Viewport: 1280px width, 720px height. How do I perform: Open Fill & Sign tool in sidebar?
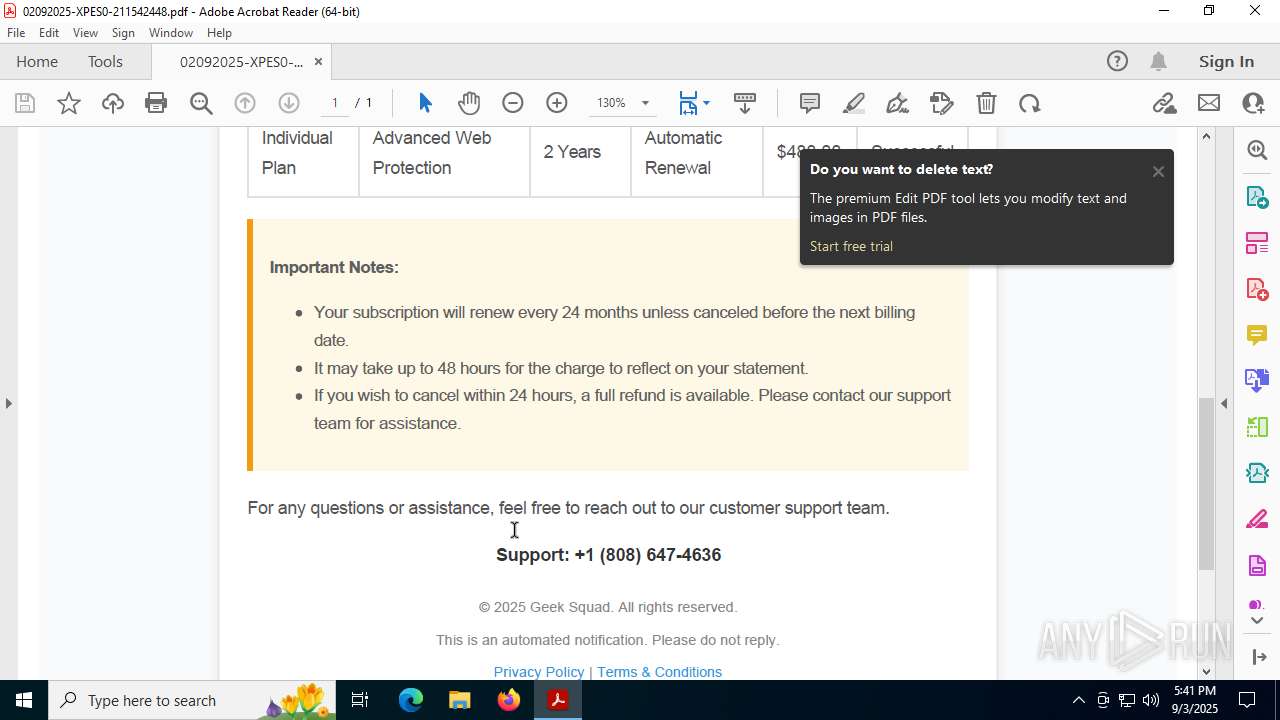1257,520
